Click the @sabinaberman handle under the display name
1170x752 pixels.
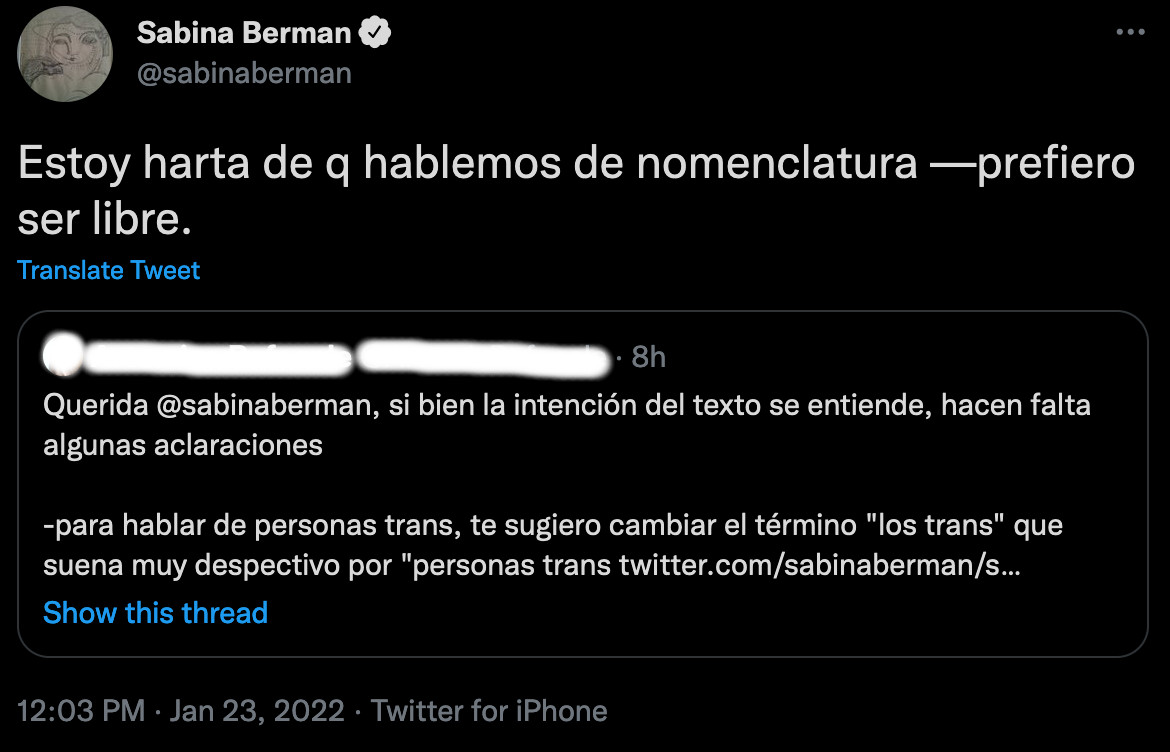coord(245,72)
